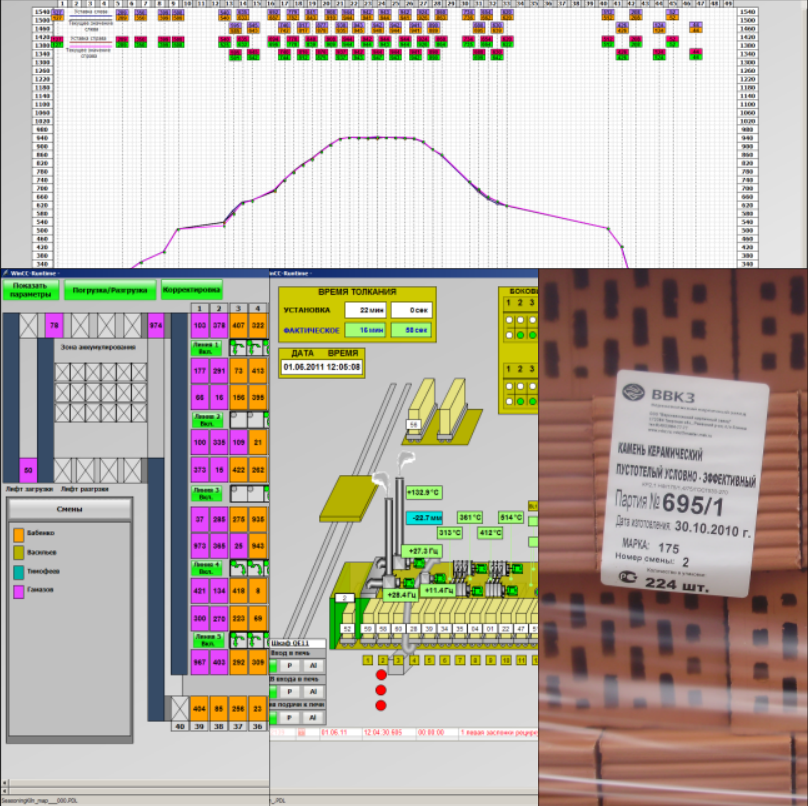Image resolution: width=808 pixels, height=806 pixels.
Task: Click the 16 мин actual time value
Action: point(365,330)
